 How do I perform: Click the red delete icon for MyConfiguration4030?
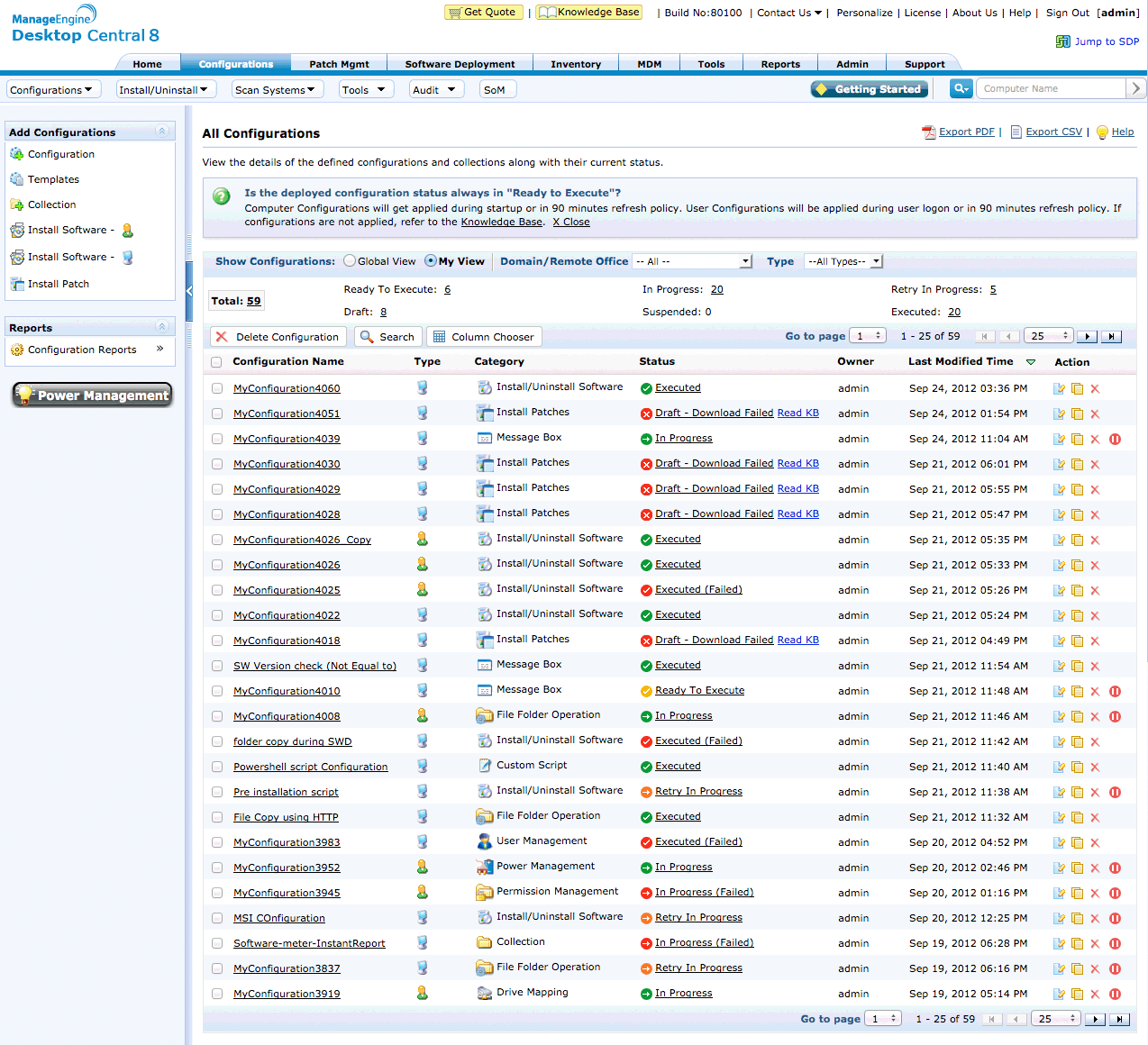pyautogui.click(x=1095, y=465)
